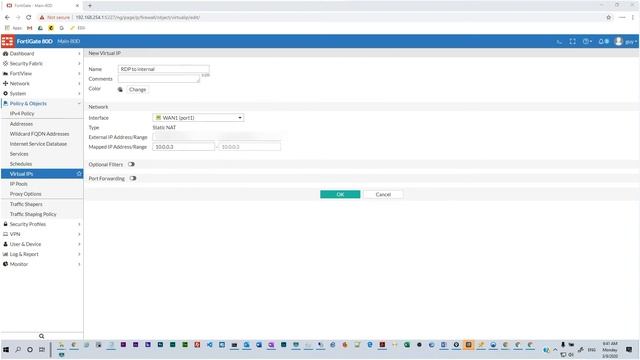This screenshot has height=360, width=640.
Task: Open the CLI console icon in header
Action: 559,42
